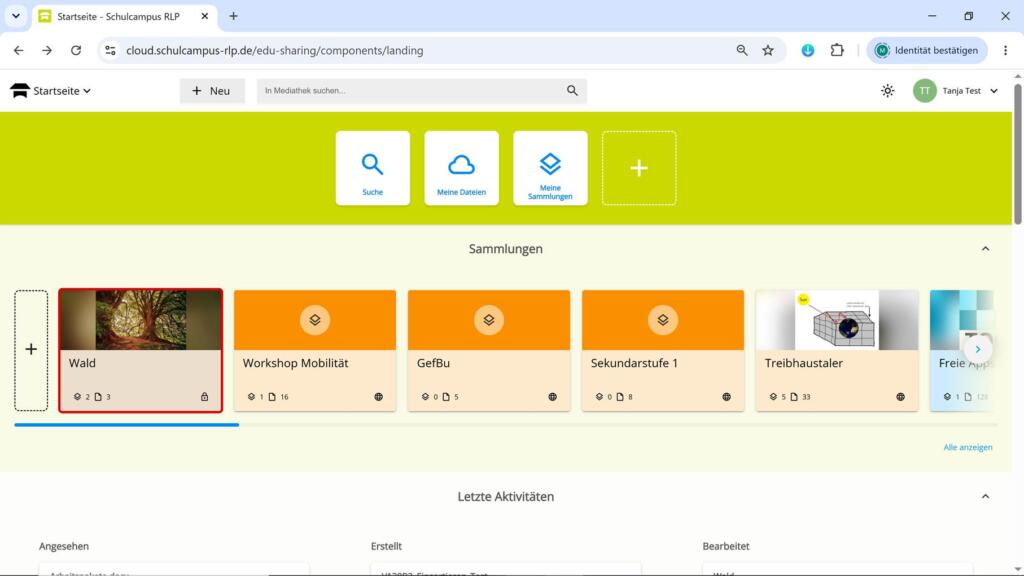Select the Startseite - Schulcampus RLP tab
Image resolution: width=1024 pixels, height=576 pixels.
pyautogui.click(x=124, y=16)
